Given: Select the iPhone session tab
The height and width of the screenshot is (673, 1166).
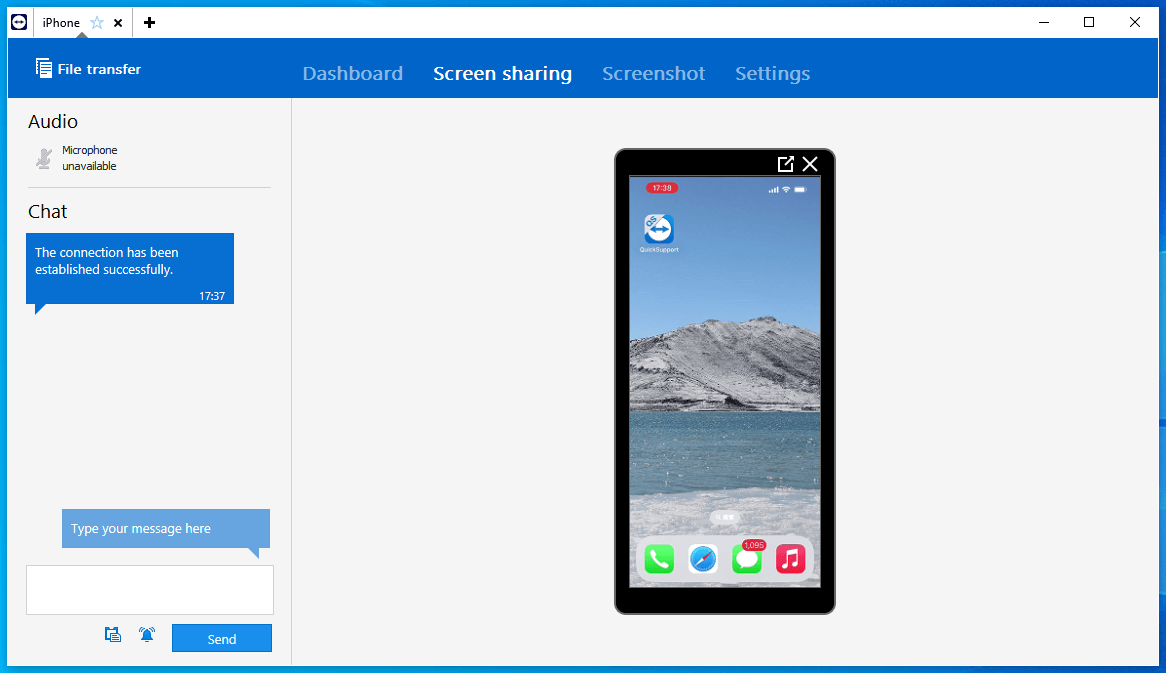Looking at the screenshot, I should pos(61,23).
